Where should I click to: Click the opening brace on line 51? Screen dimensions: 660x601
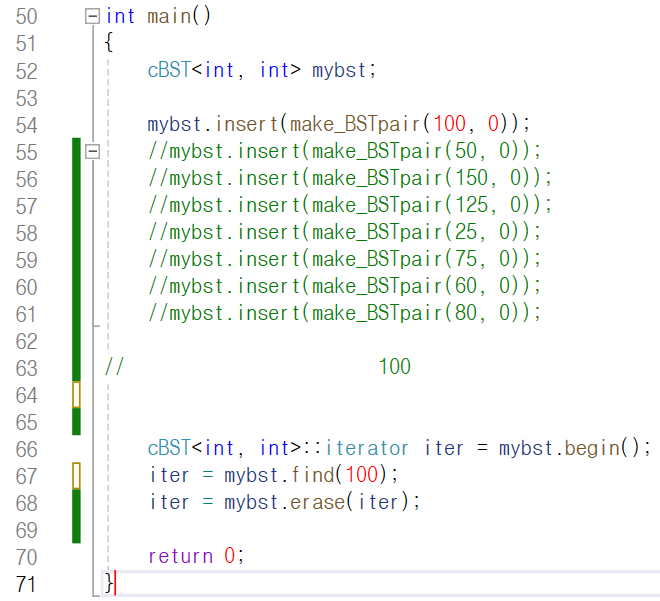(109, 43)
